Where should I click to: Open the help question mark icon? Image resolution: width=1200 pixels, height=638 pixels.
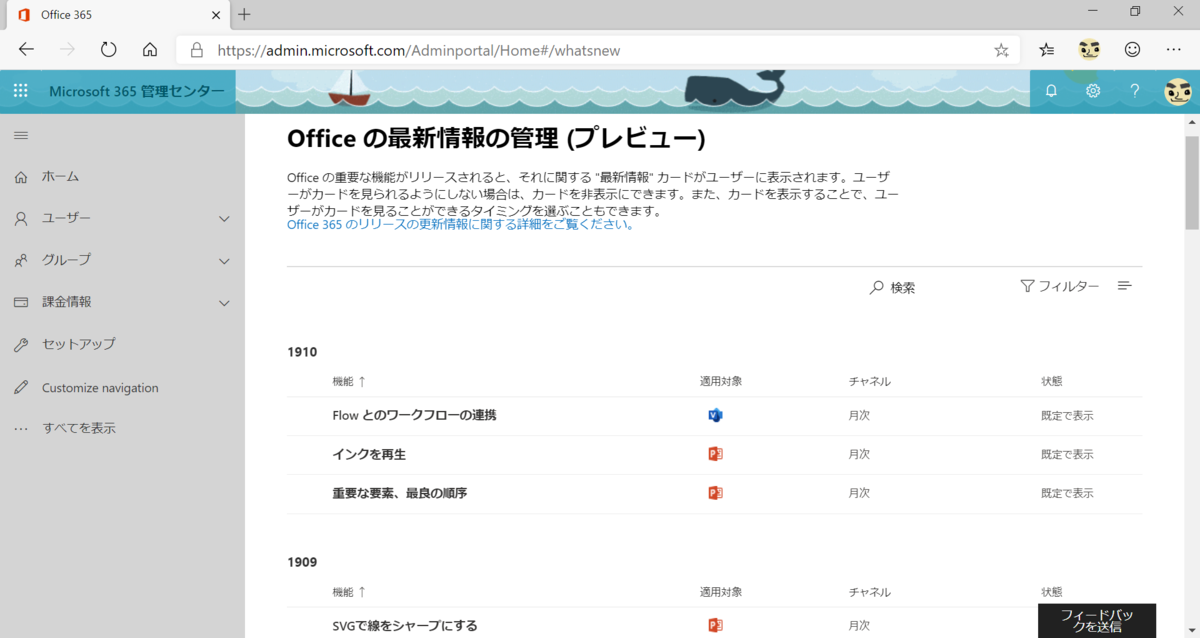click(x=1135, y=91)
